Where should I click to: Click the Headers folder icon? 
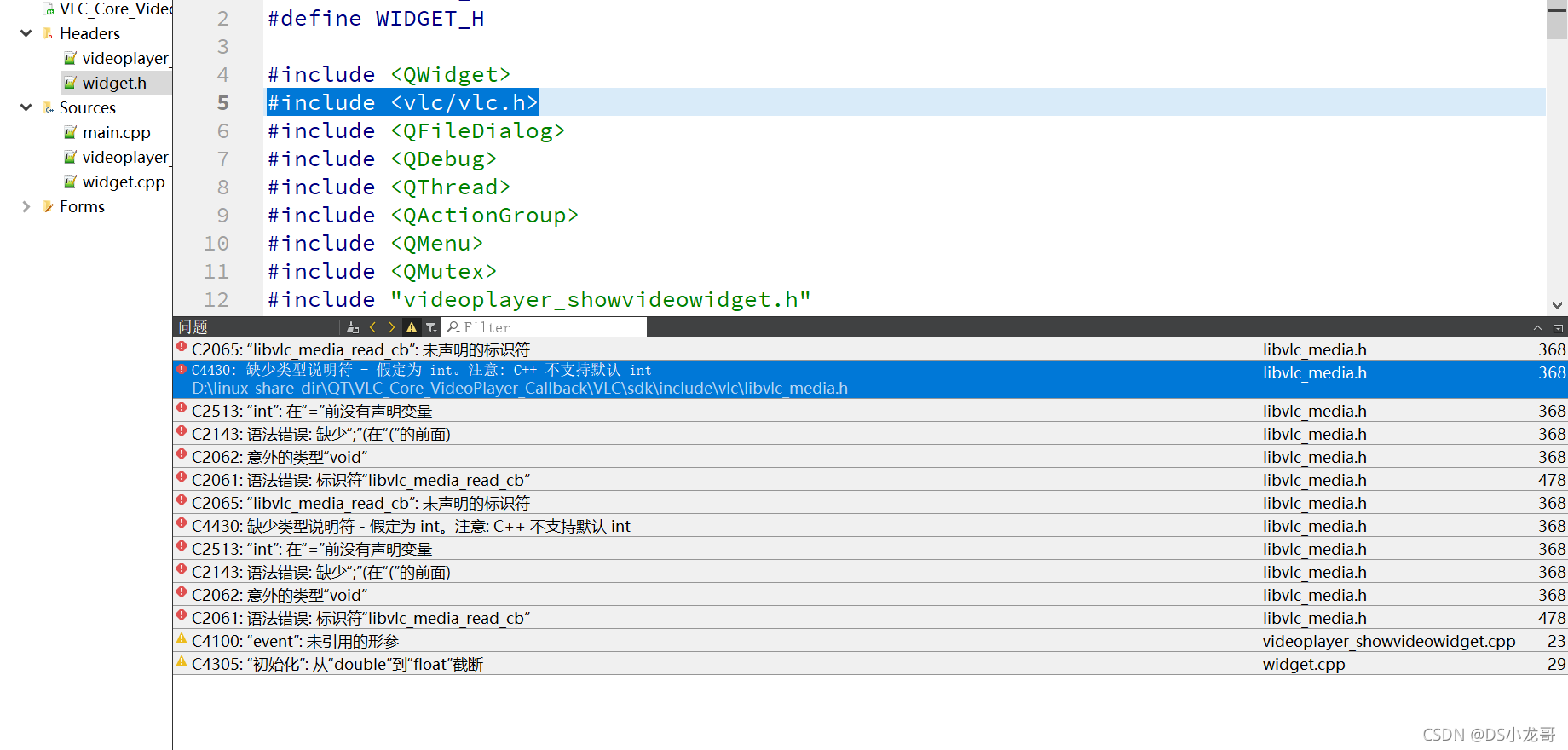tap(49, 33)
